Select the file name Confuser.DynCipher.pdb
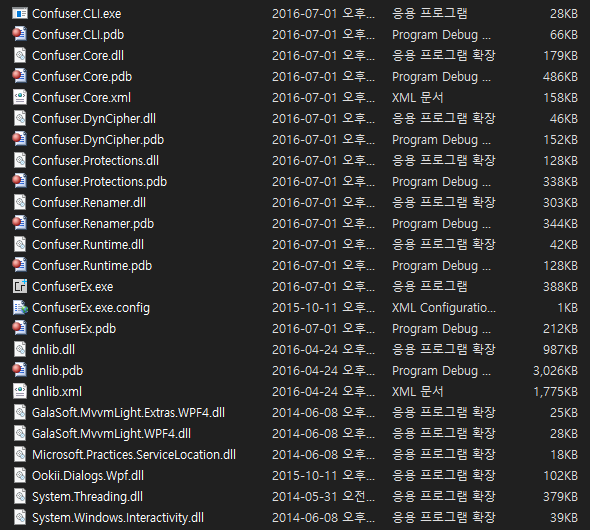The height and width of the screenshot is (530, 590). (x=98, y=140)
